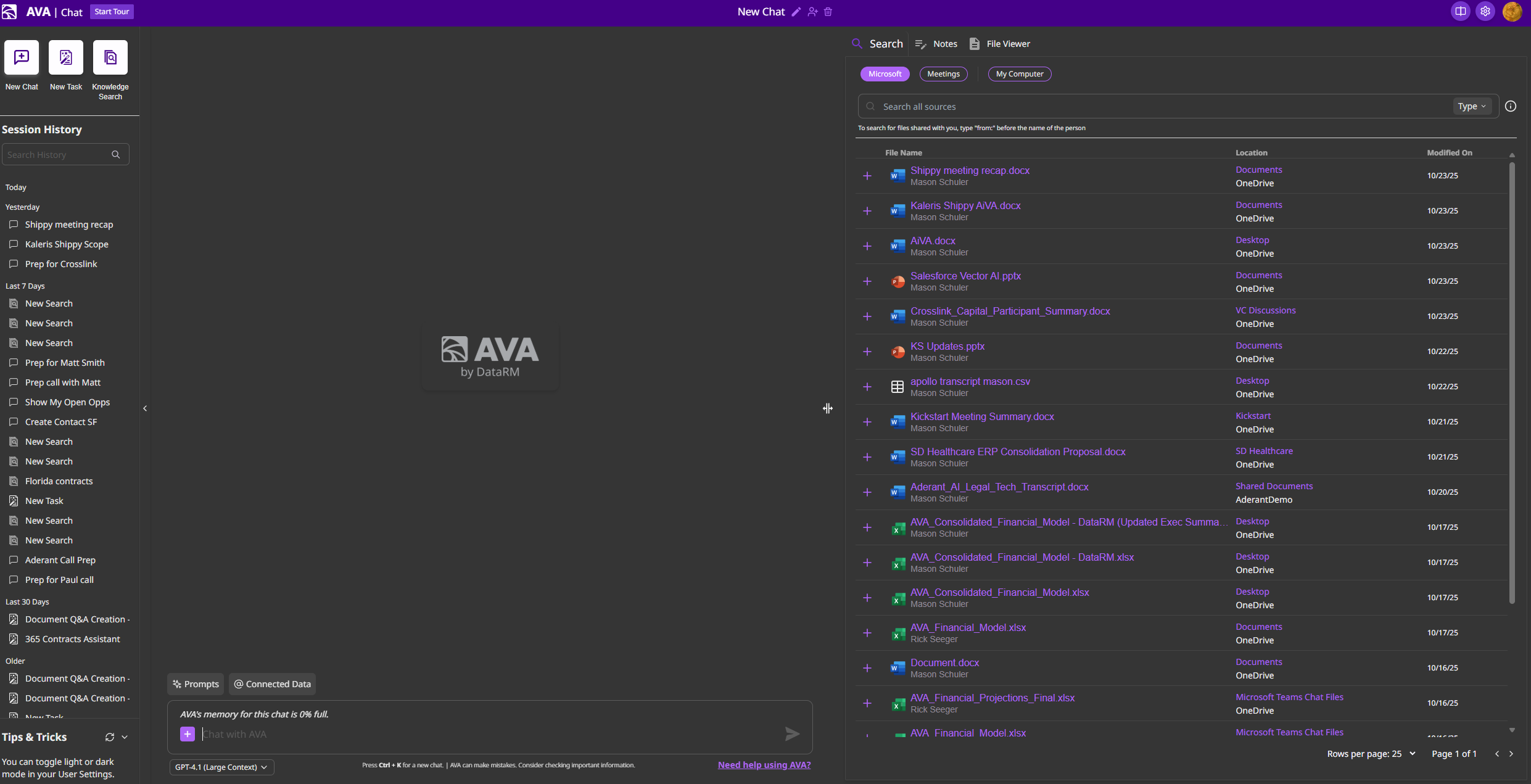Open the Need help using AVA link
The height and width of the screenshot is (784, 1531).
pyautogui.click(x=764, y=764)
